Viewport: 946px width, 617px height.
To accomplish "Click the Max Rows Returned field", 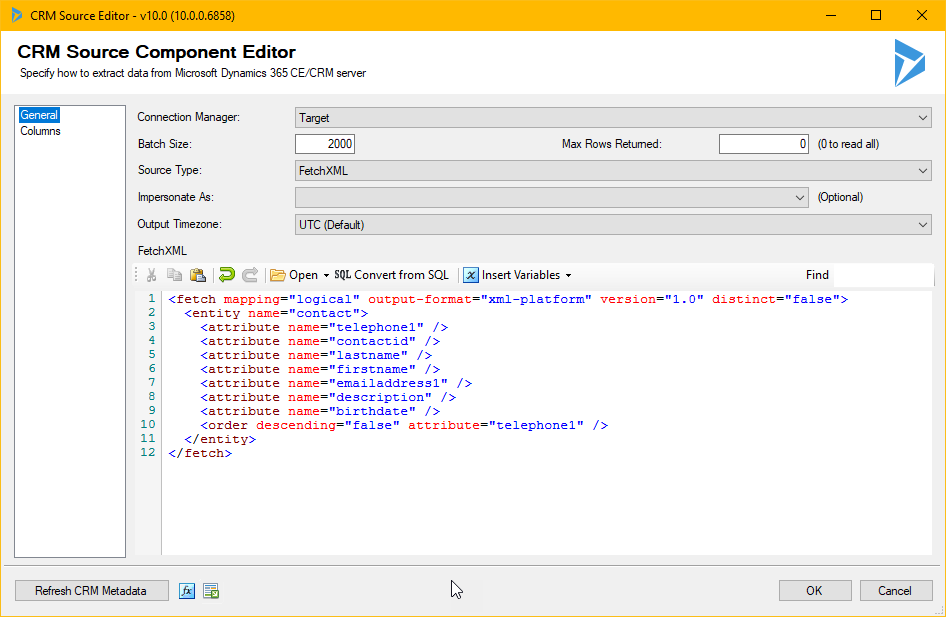I will [763, 144].
